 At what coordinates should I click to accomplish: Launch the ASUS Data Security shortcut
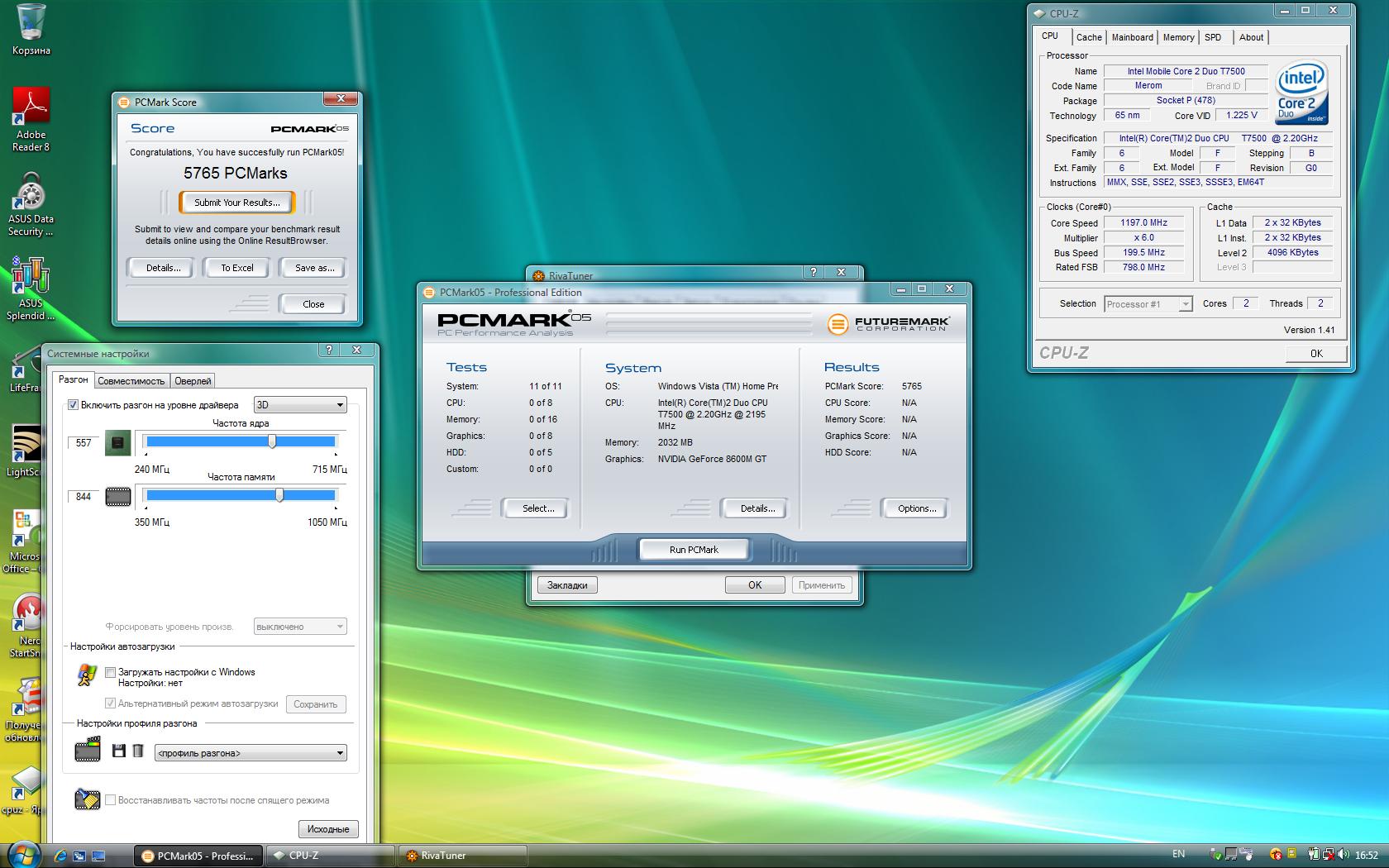31,205
